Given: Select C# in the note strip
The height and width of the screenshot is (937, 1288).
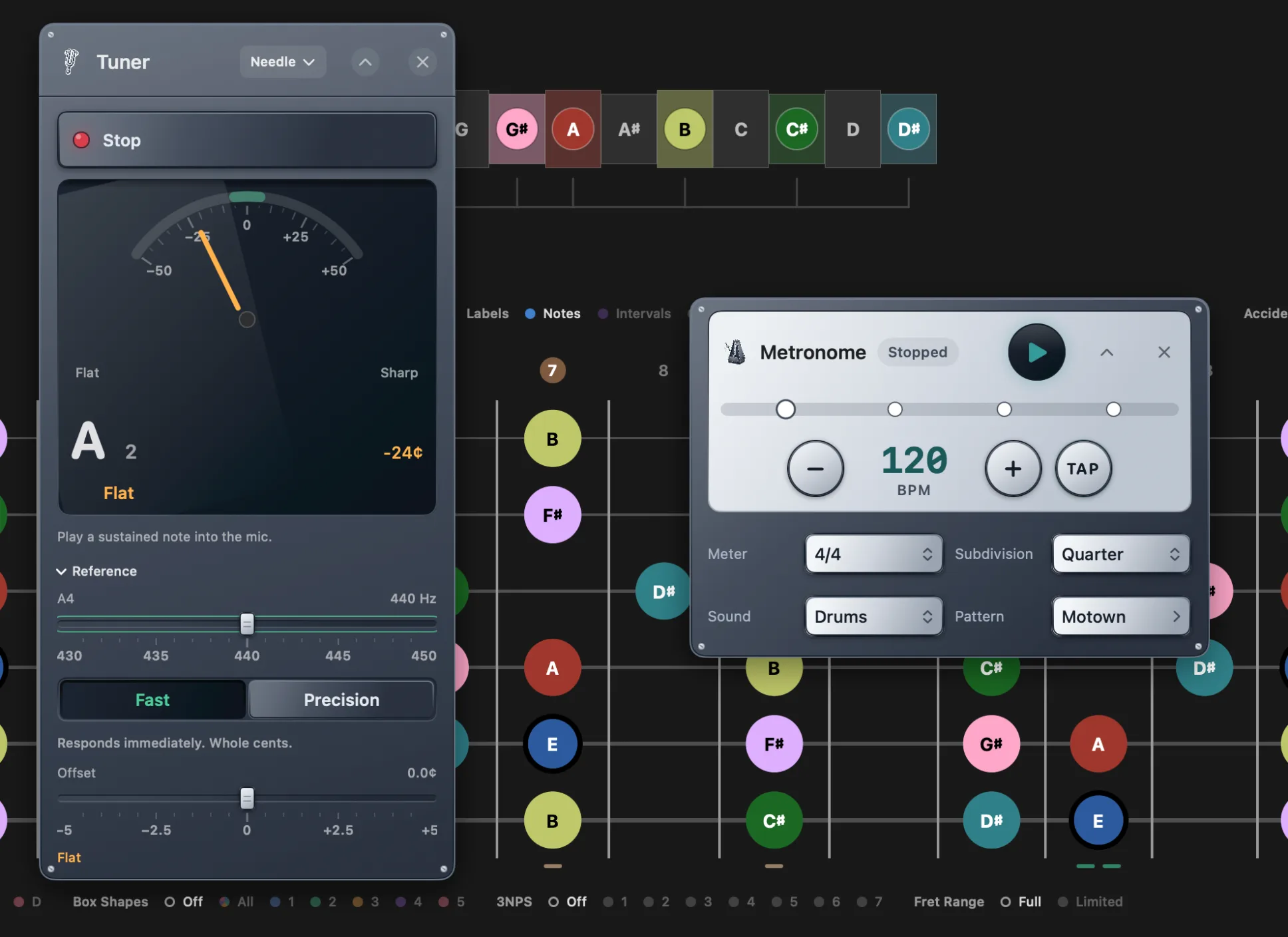Looking at the screenshot, I should tap(796, 129).
